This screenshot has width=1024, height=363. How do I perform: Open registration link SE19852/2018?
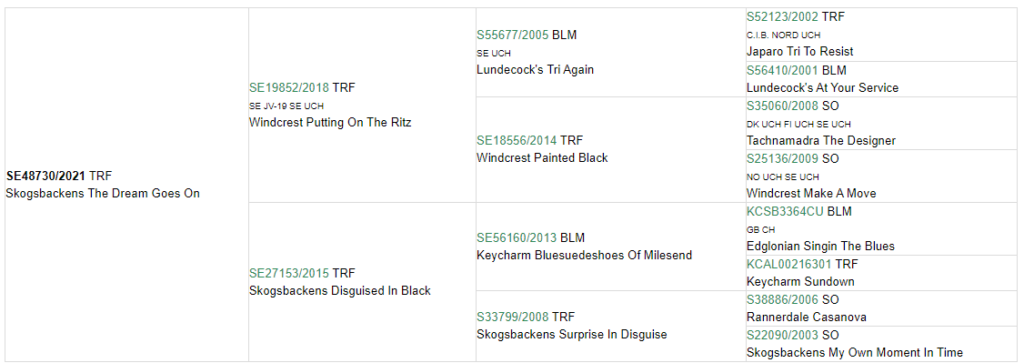coord(289,87)
